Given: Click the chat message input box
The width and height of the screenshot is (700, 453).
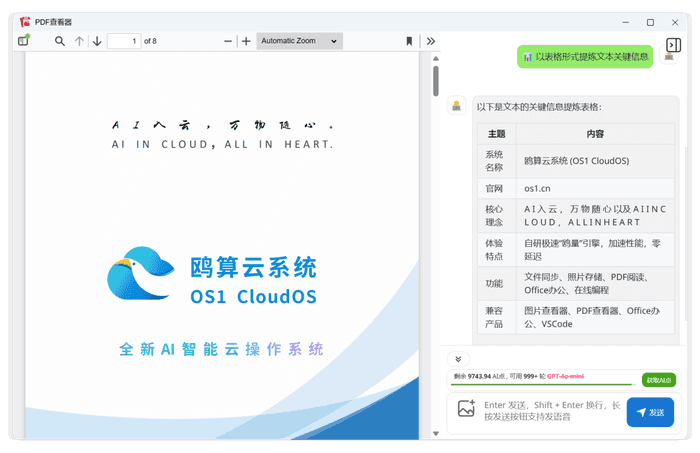Looking at the screenshot, I should pos(552,411).
